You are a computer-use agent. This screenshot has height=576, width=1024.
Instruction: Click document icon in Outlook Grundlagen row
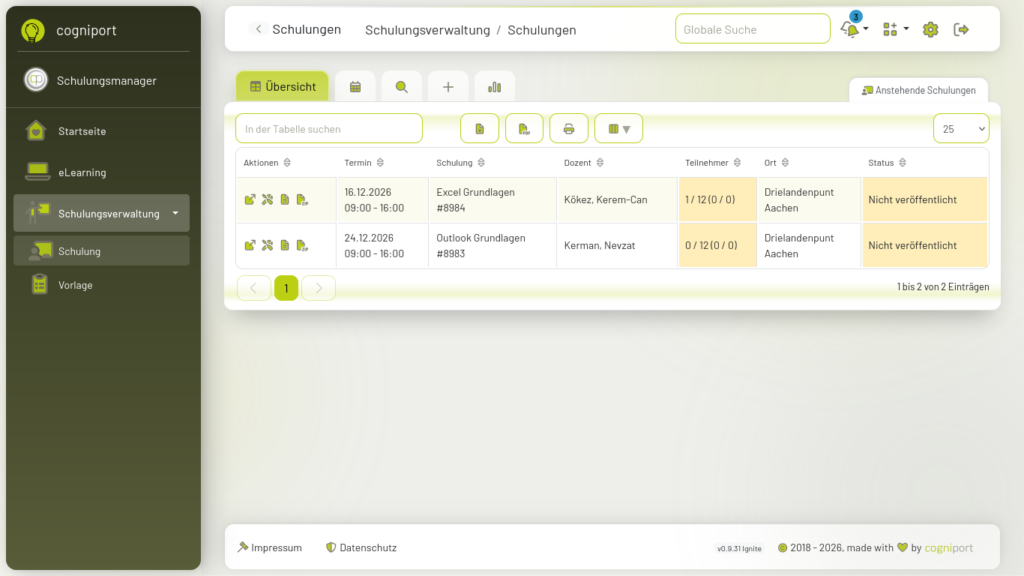[x=285, y=245]
